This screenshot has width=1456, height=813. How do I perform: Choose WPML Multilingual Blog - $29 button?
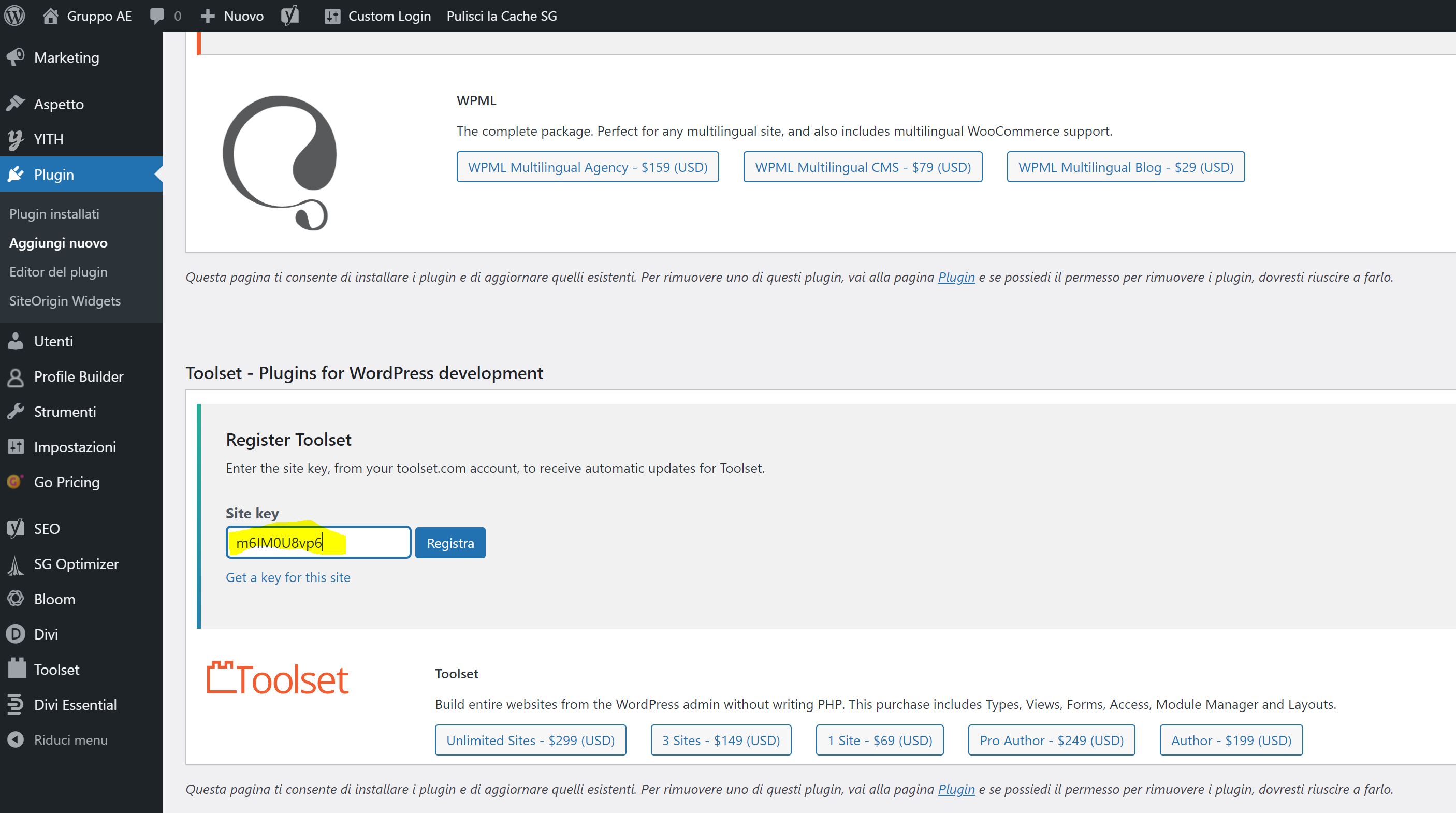(1126, 167)
